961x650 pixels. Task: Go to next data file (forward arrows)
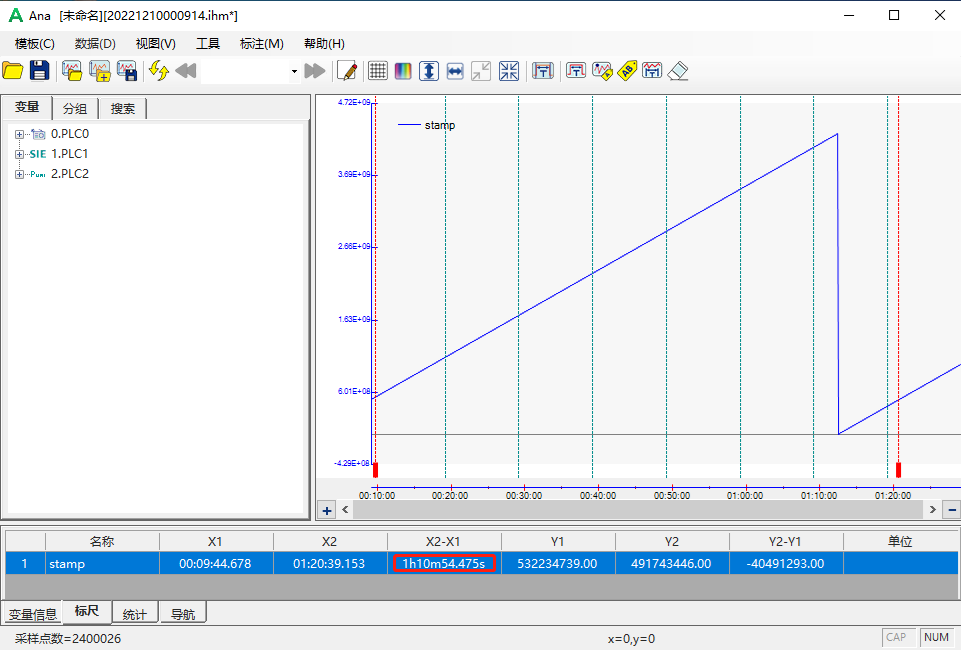314,71
